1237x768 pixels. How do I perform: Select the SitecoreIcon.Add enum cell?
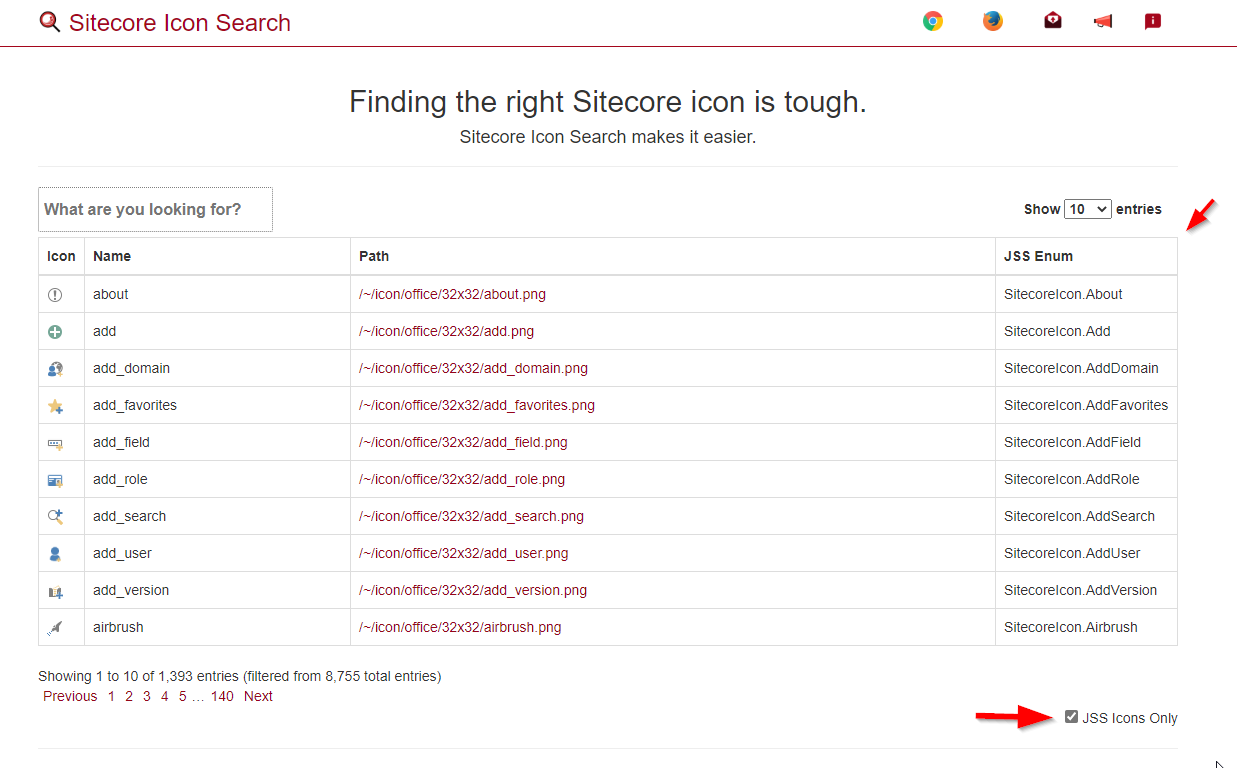[x=1086, y=331]
